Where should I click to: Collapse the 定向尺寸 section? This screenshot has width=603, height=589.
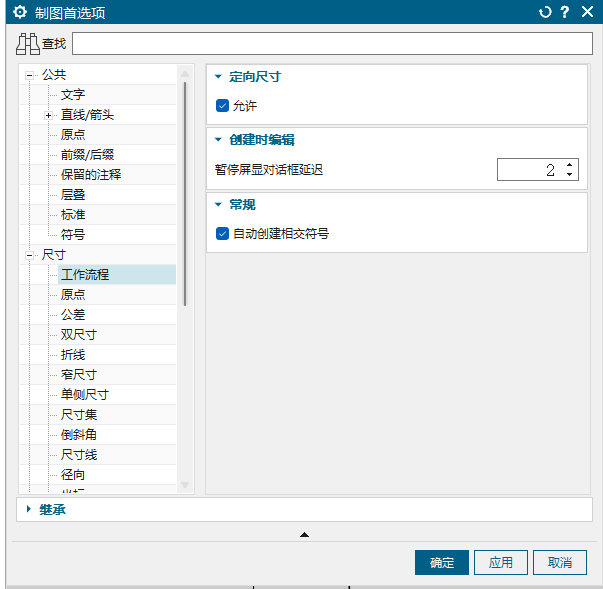pos(218,77)
